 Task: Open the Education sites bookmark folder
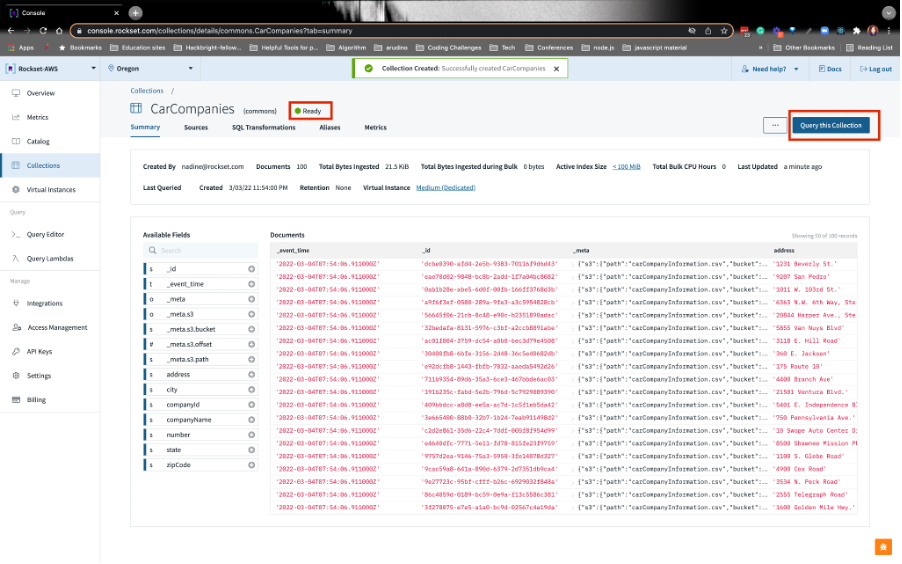(137, 48)
